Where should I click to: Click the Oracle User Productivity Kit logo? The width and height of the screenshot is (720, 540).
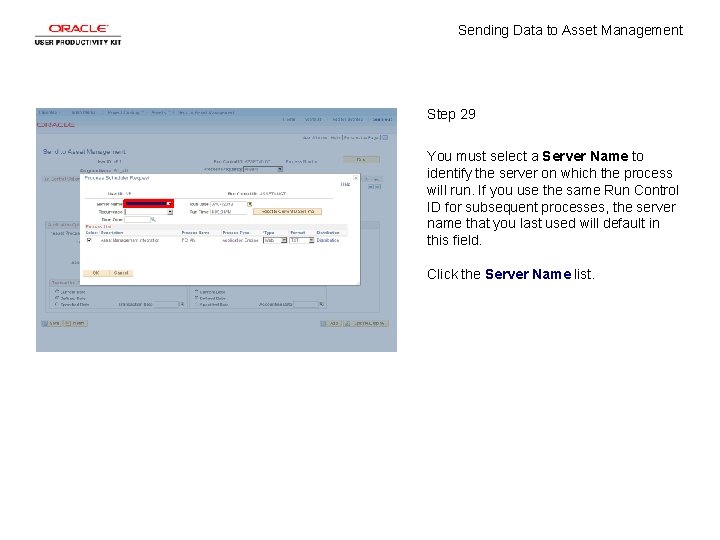click(x=78, y=35)
